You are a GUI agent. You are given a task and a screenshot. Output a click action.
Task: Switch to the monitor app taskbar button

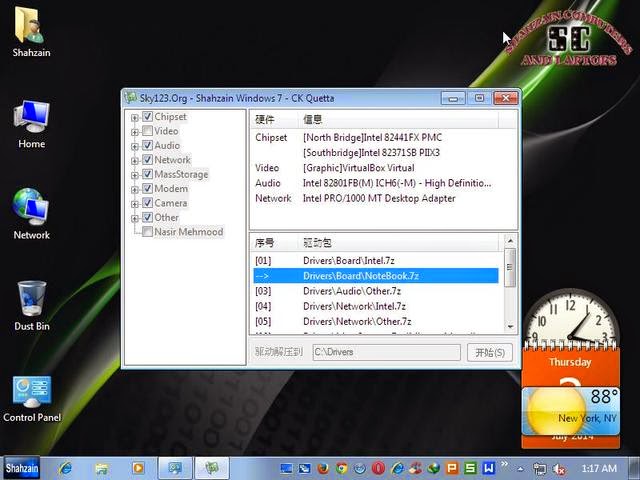click(x=175, y=468)
